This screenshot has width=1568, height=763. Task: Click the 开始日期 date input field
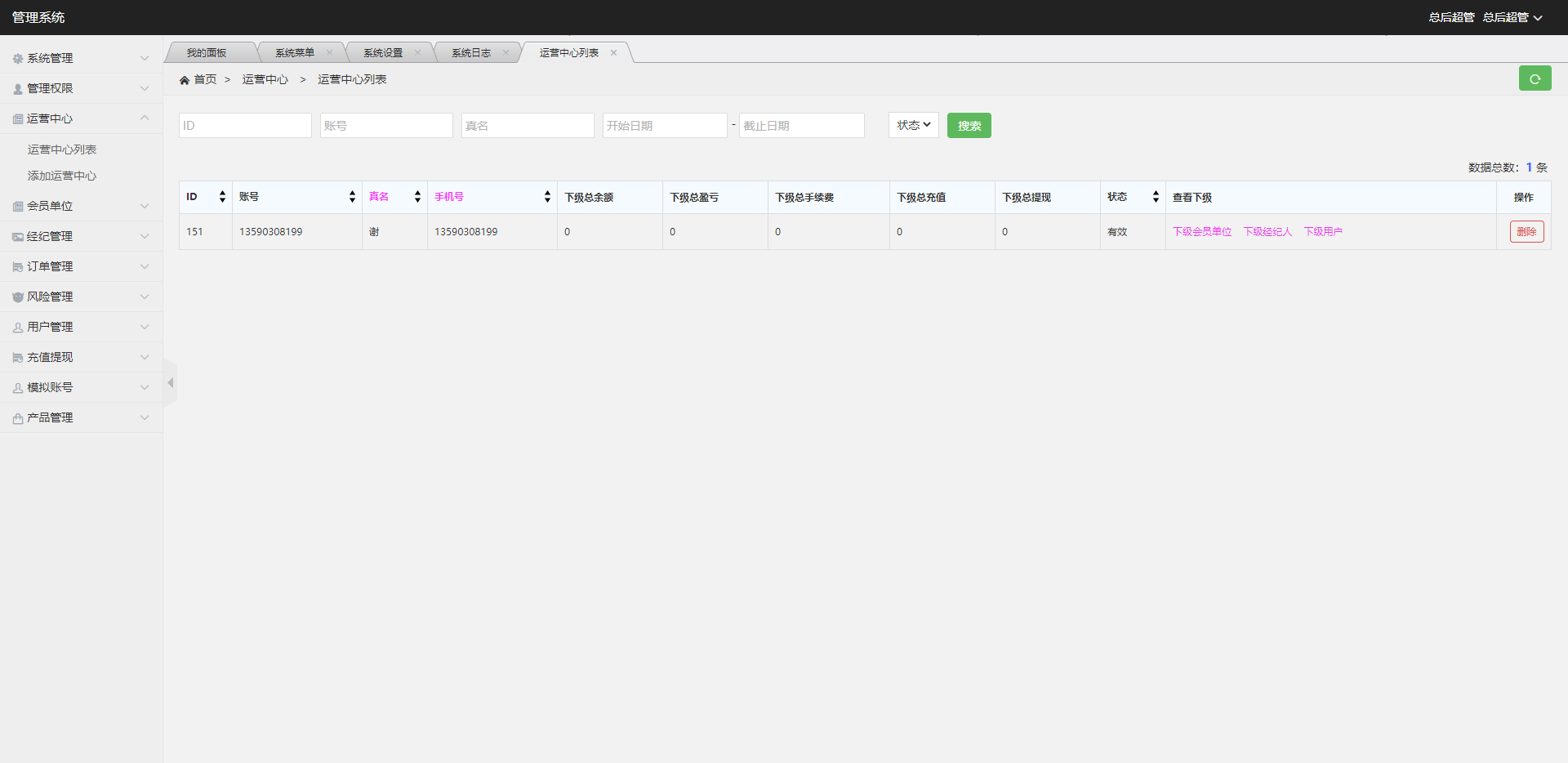664,126
